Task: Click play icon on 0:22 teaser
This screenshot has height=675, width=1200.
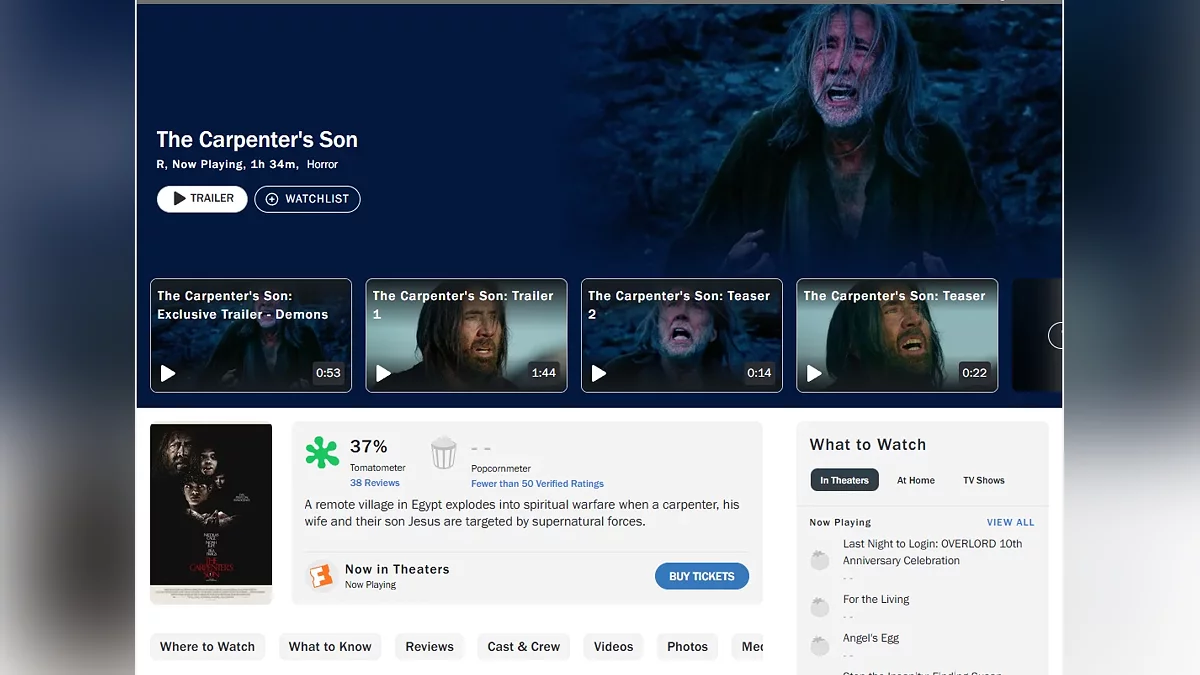Action: (x=814, y=373)
